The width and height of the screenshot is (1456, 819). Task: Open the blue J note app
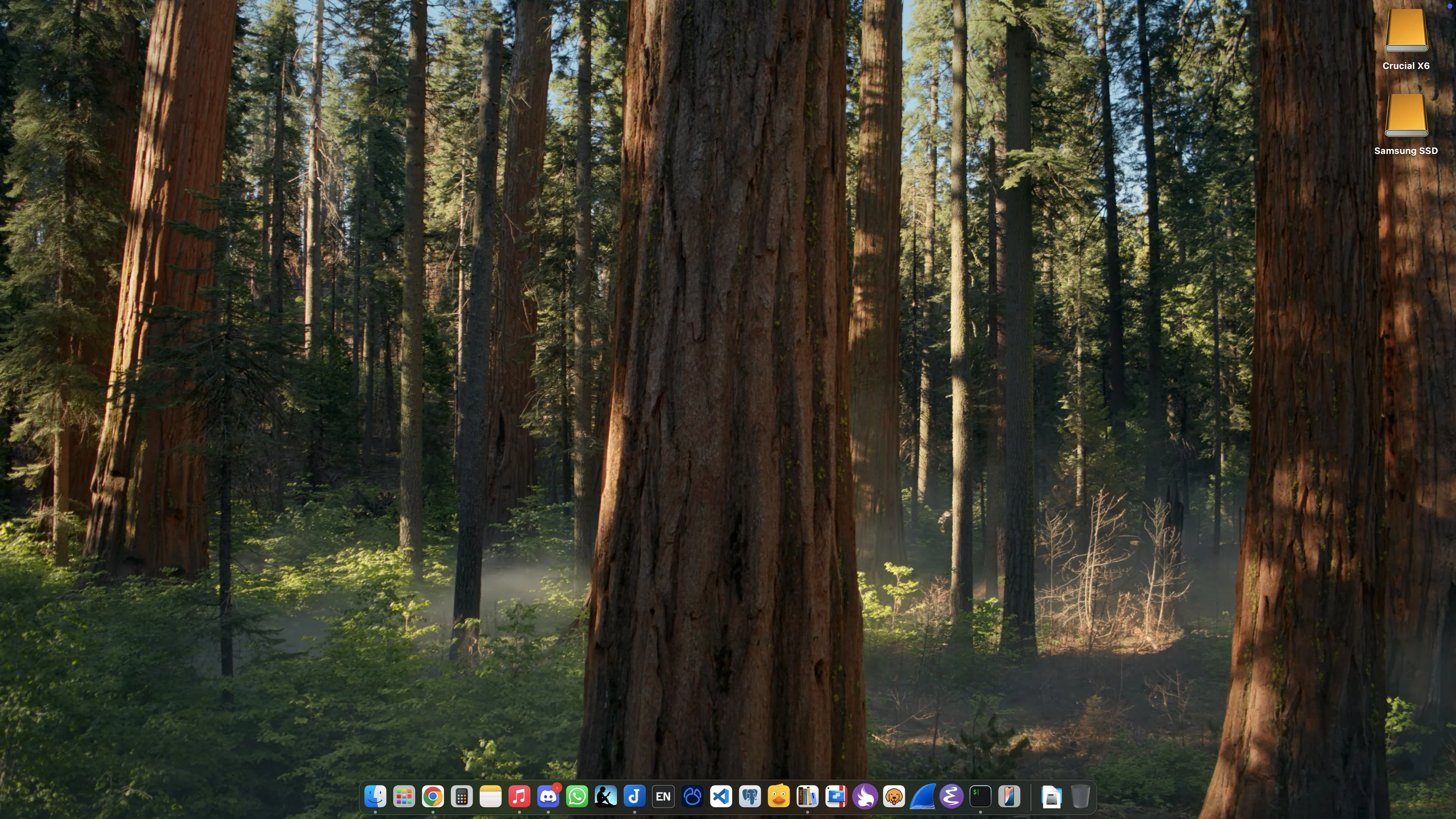[x=635, y=797]
